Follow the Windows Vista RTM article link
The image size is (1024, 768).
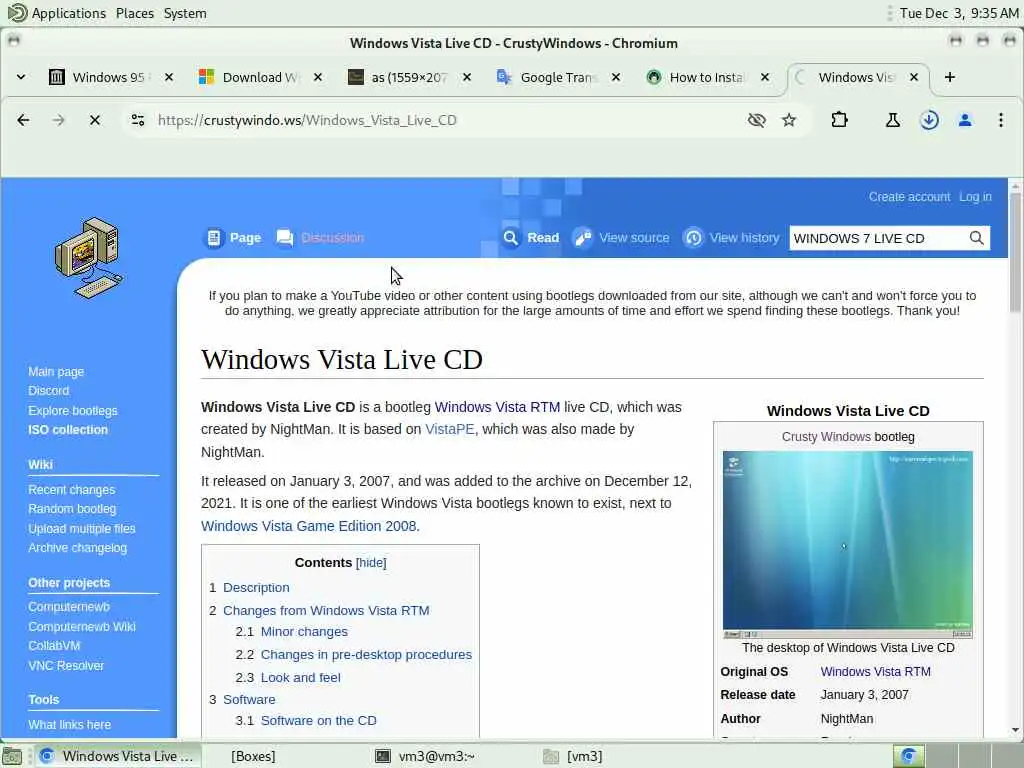point(497,407)
